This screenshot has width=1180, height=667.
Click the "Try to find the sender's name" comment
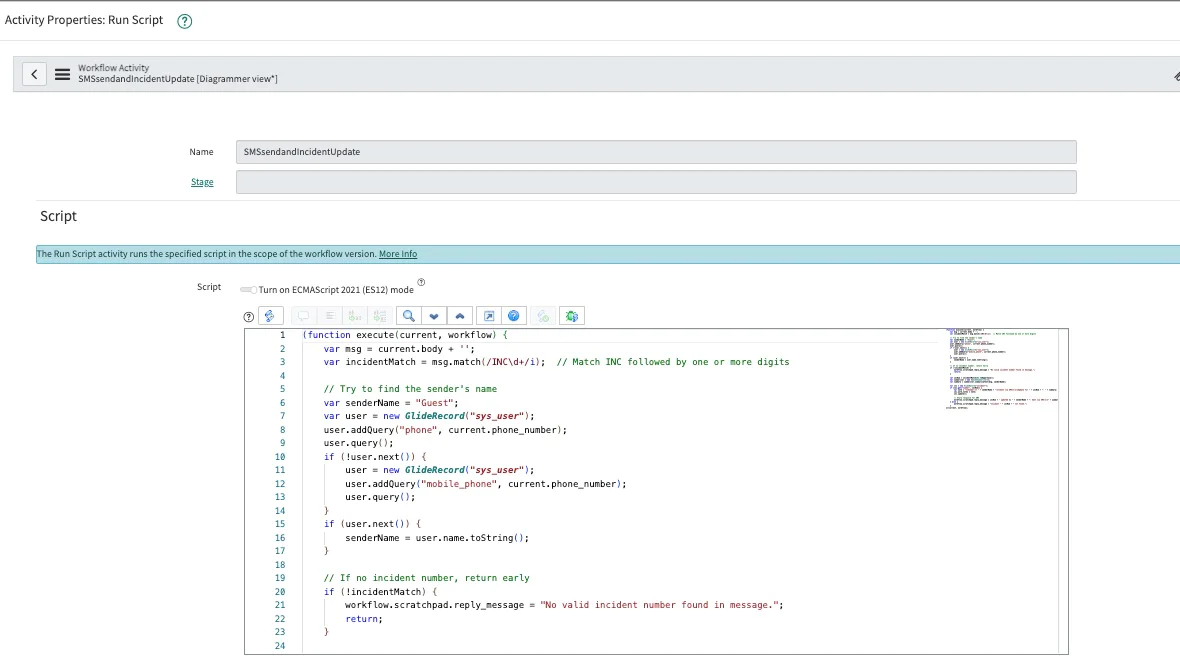point(410,389)
